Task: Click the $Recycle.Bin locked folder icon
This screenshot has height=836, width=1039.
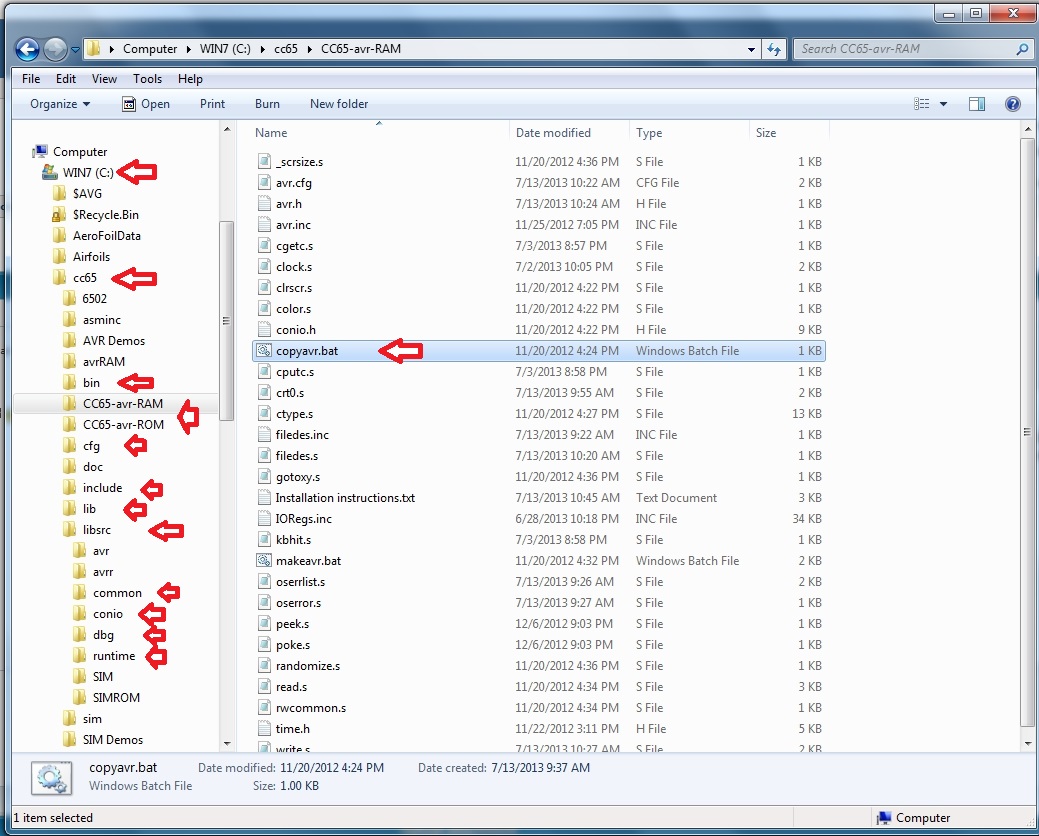Action: click(x=59, y=215)
